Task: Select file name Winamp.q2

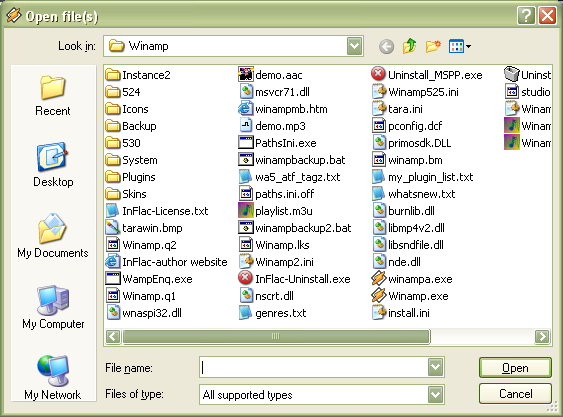Action: click(x=149, y=245)
